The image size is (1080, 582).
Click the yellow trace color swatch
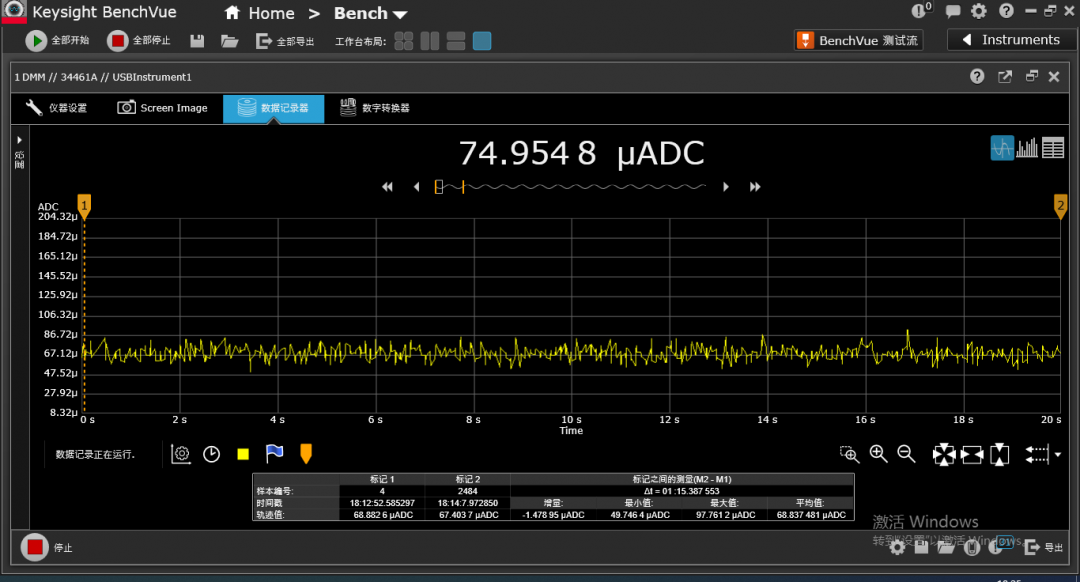click(242, 454)
